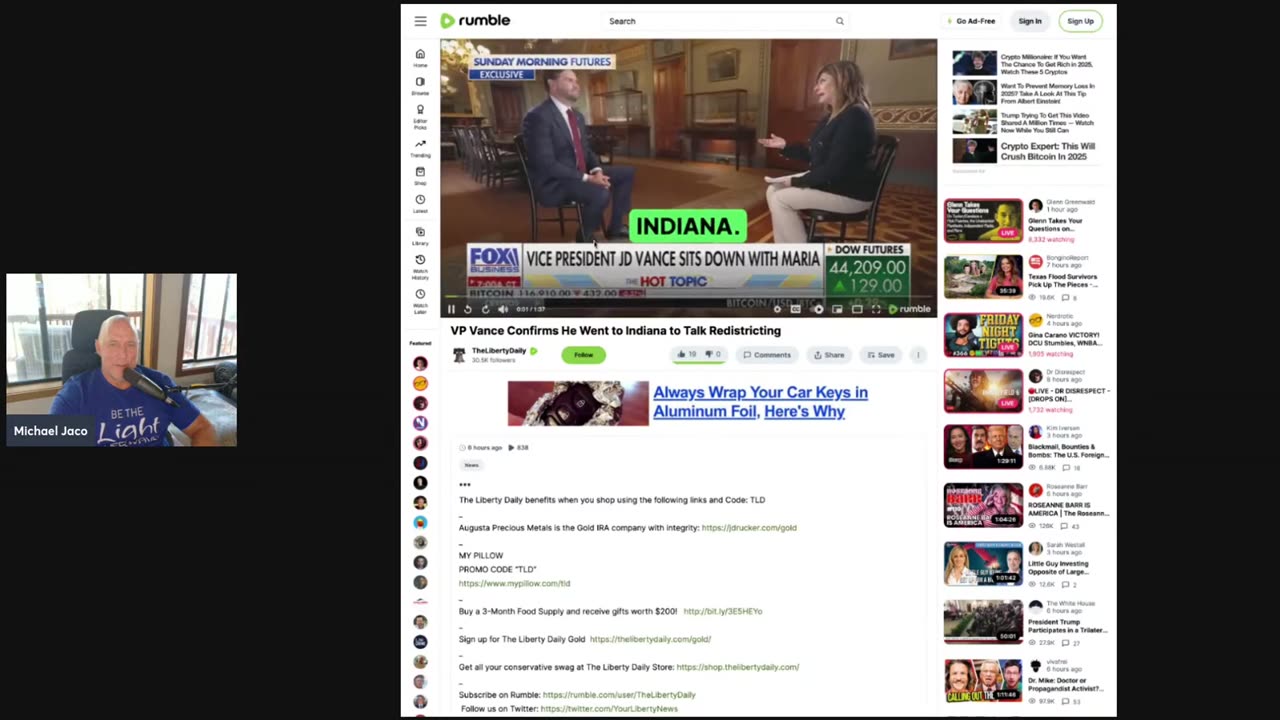The width and height of the screenshot is (1280, 720).
Task: Select the News tag
Action: (x=471, y=465)
